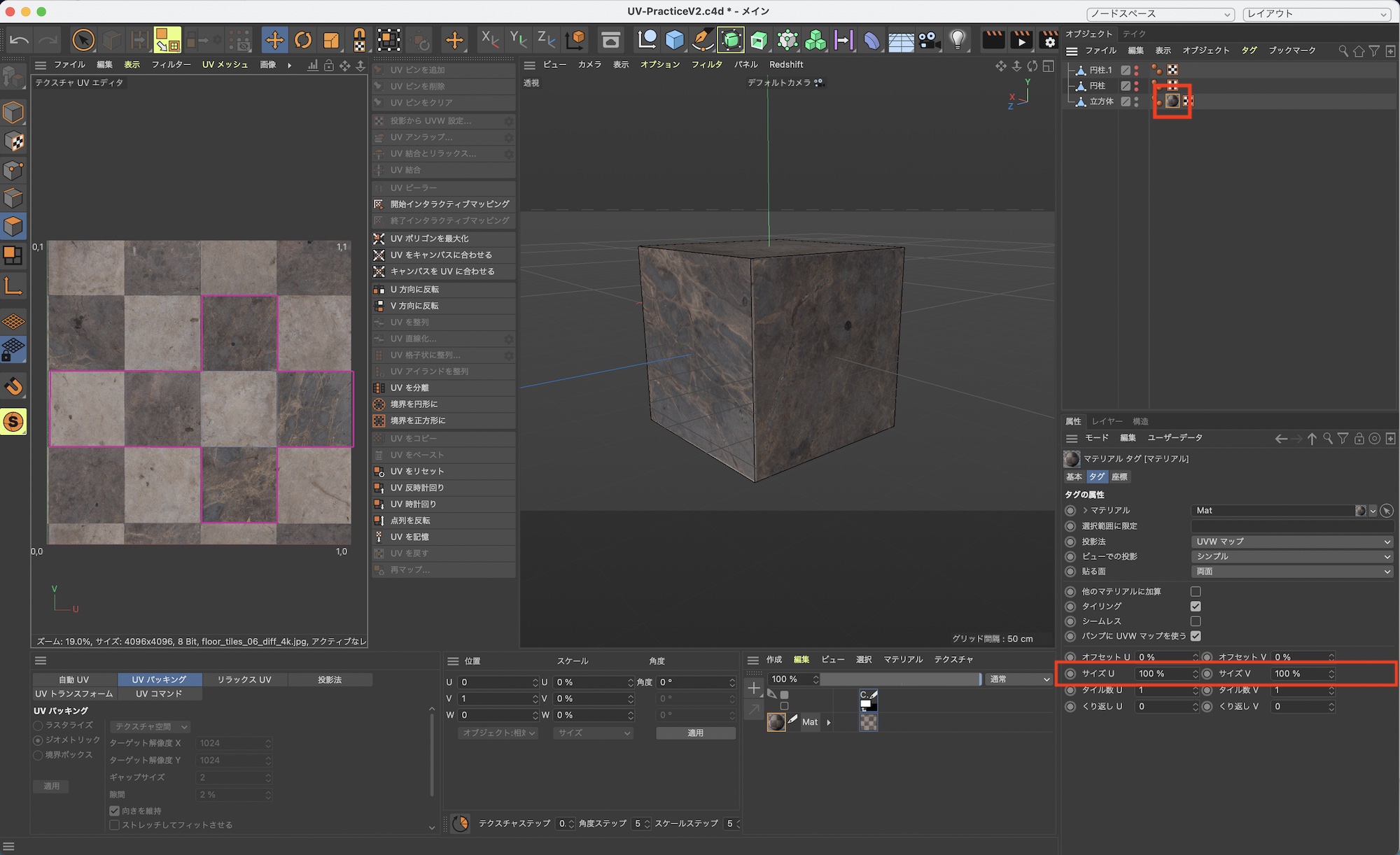Select the ラスタライズ radio button
Screen dimensions: 1400x855
(38, 726)
